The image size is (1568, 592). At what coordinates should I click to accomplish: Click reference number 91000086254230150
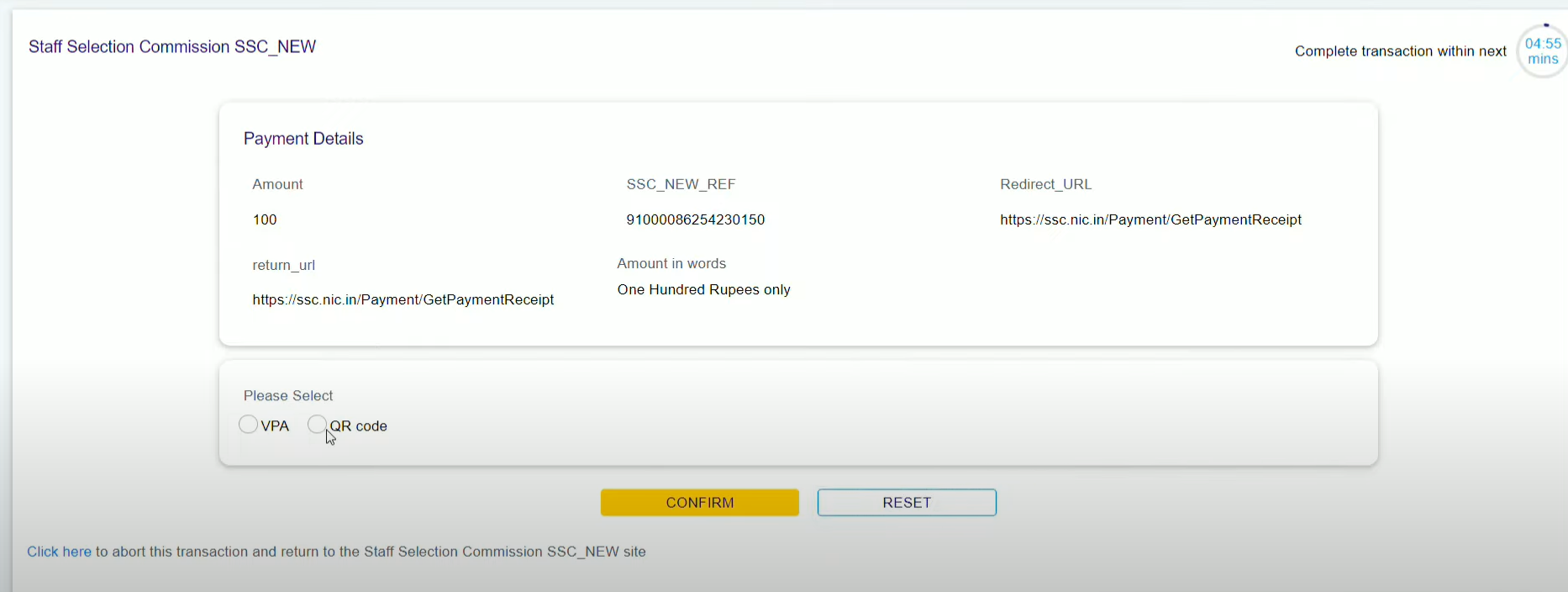(696, 219)
